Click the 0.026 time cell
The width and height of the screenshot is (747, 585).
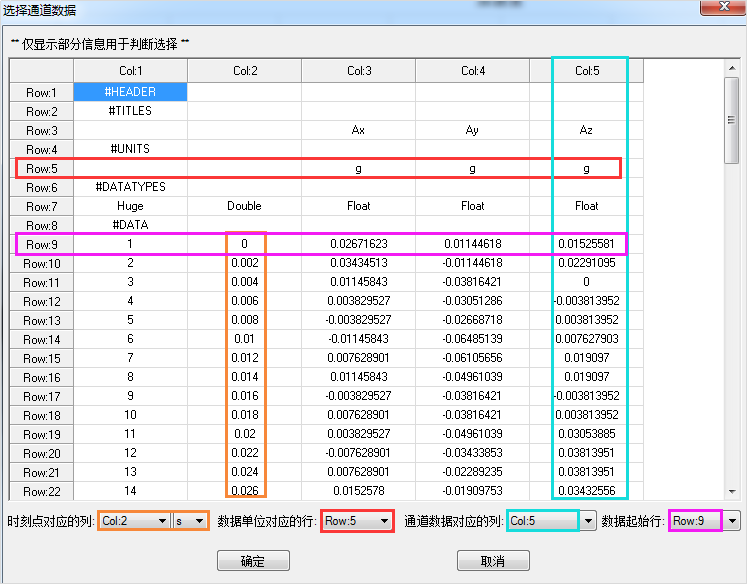click(x=244, y=491)
